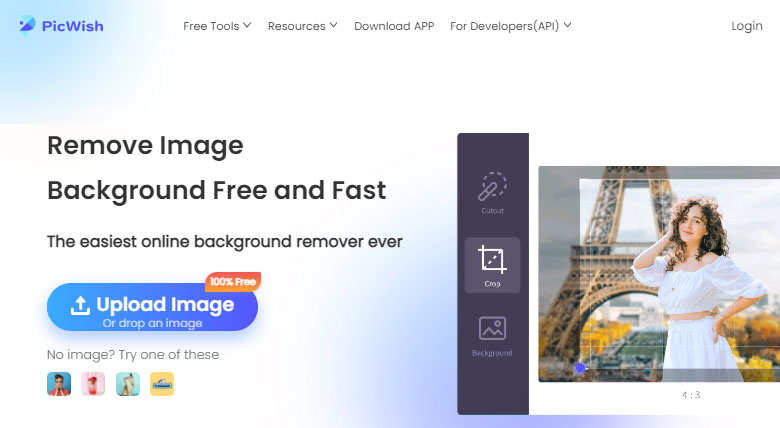Open the Resources menu
The height and width of the screenshot is (428, 780).
pos(302,26)
